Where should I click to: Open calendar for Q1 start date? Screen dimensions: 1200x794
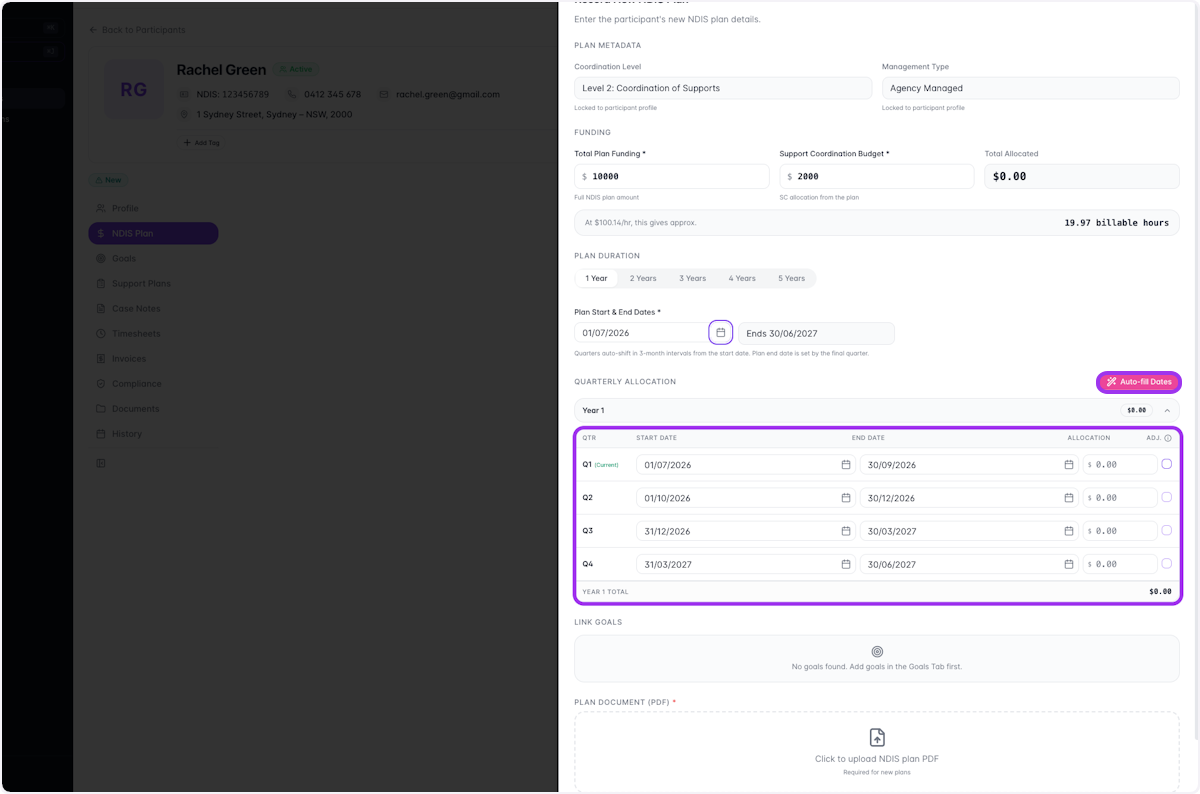click(846, 465)
